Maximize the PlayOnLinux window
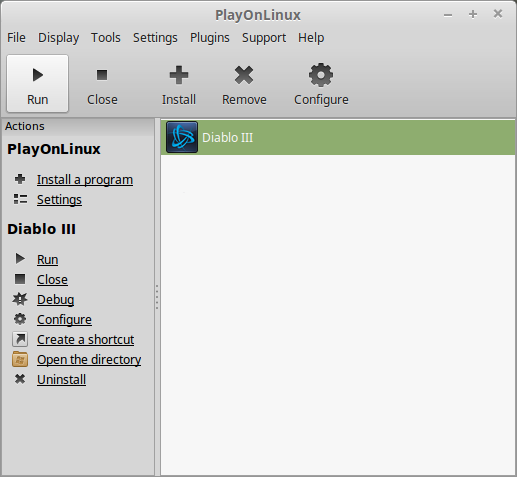This screenshot has height=477, width=517. (473, 14)
